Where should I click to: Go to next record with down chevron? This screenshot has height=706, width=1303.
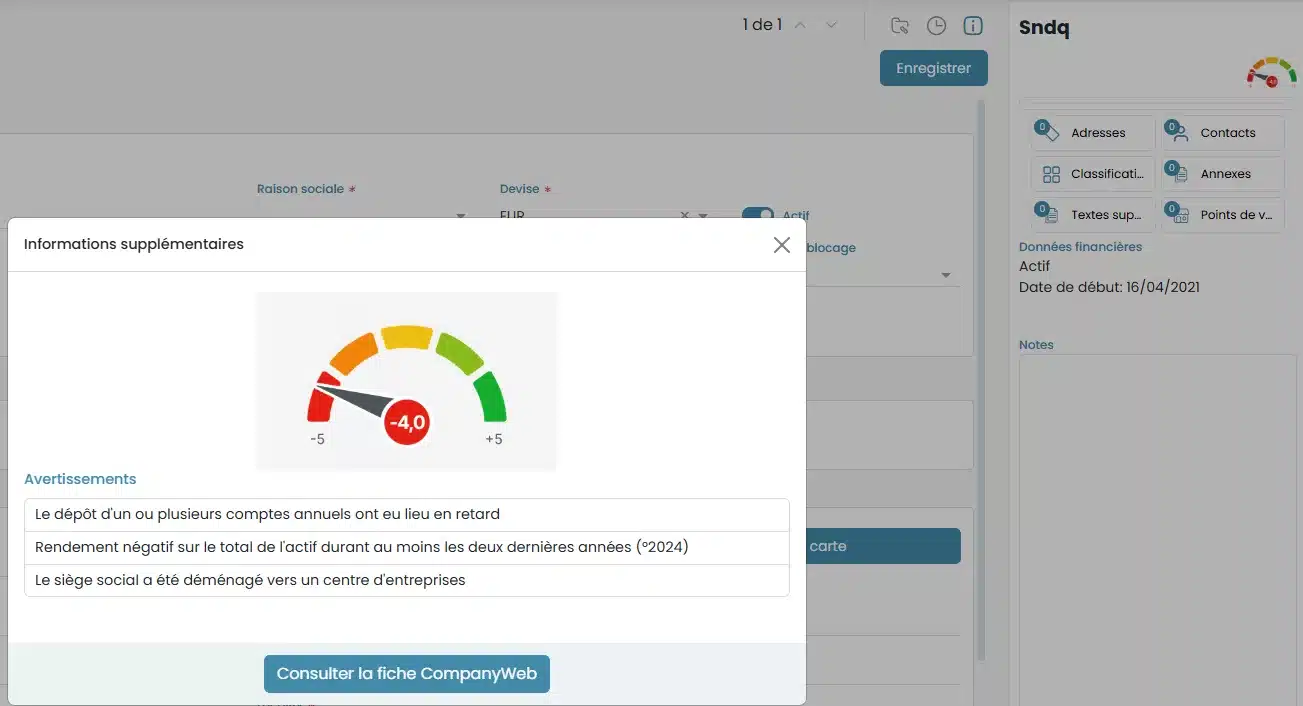(831, 26)
